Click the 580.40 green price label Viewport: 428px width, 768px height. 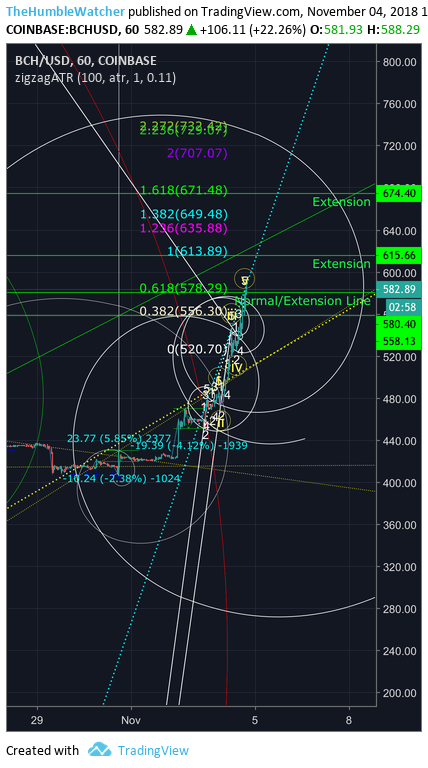coord(399,324)
